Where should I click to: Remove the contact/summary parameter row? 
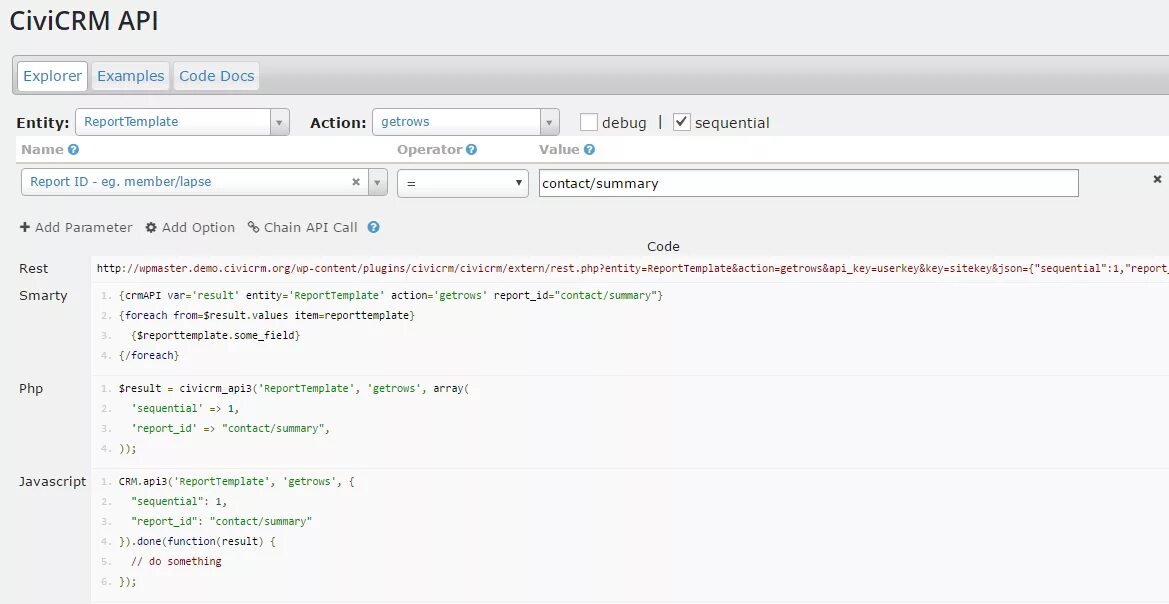[x=1157, y=179]
